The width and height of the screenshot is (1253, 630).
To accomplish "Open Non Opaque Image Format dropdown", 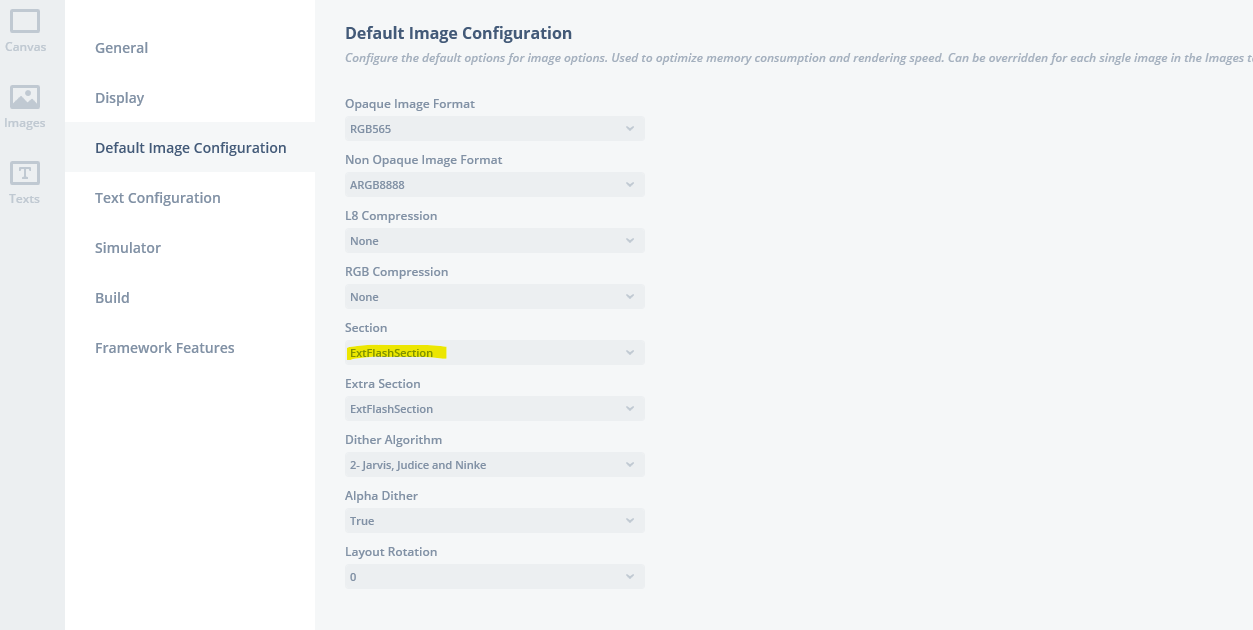I will click(494, 185).
